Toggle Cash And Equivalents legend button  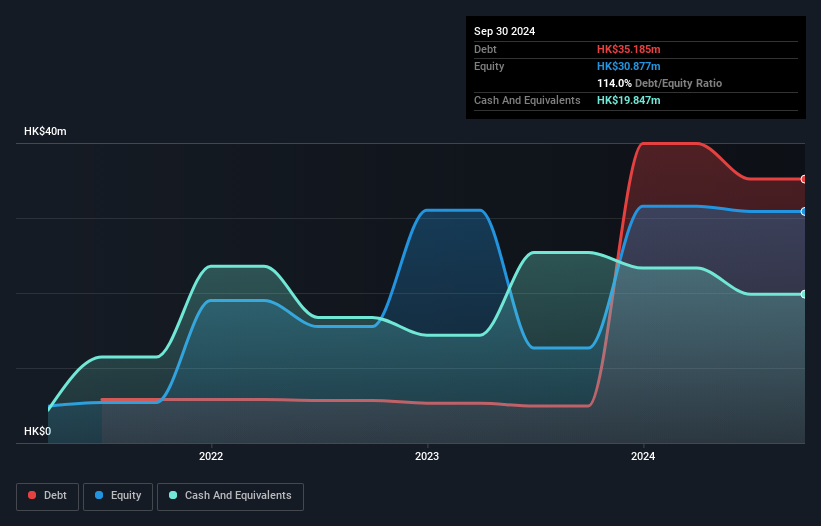pyautogui.click(x=230, y=496)
